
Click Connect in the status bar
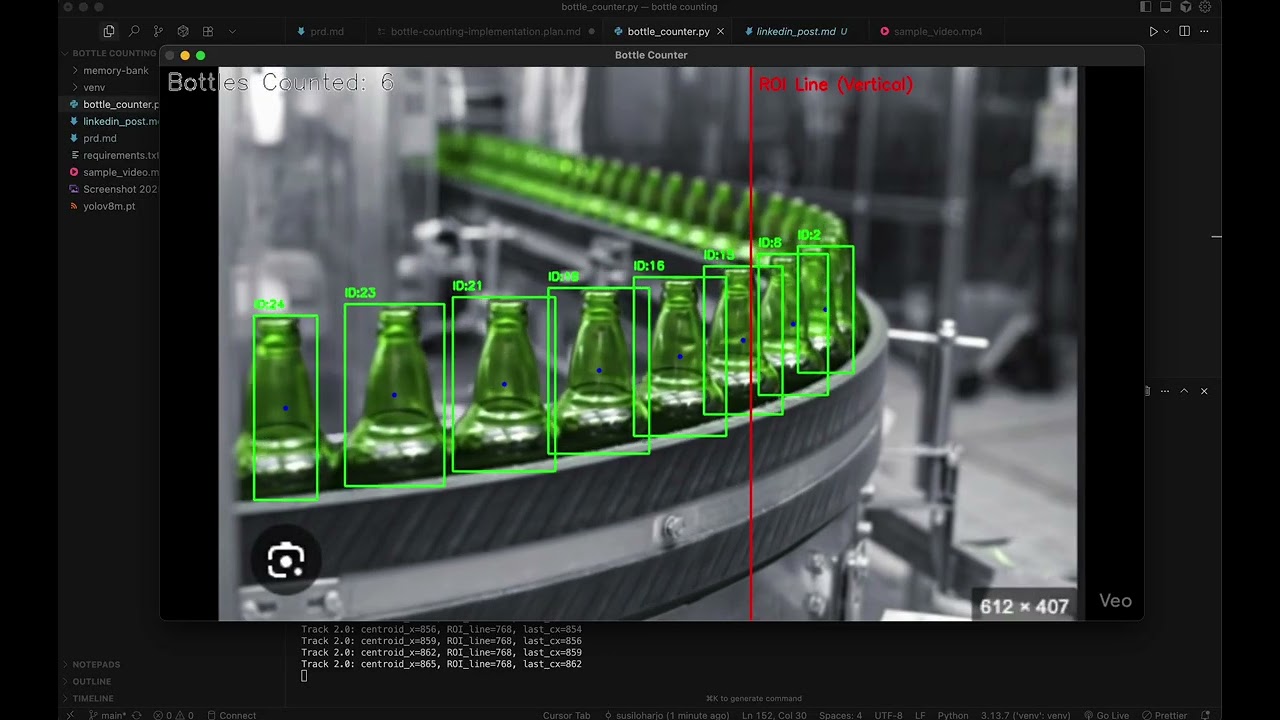pos(231,715)
